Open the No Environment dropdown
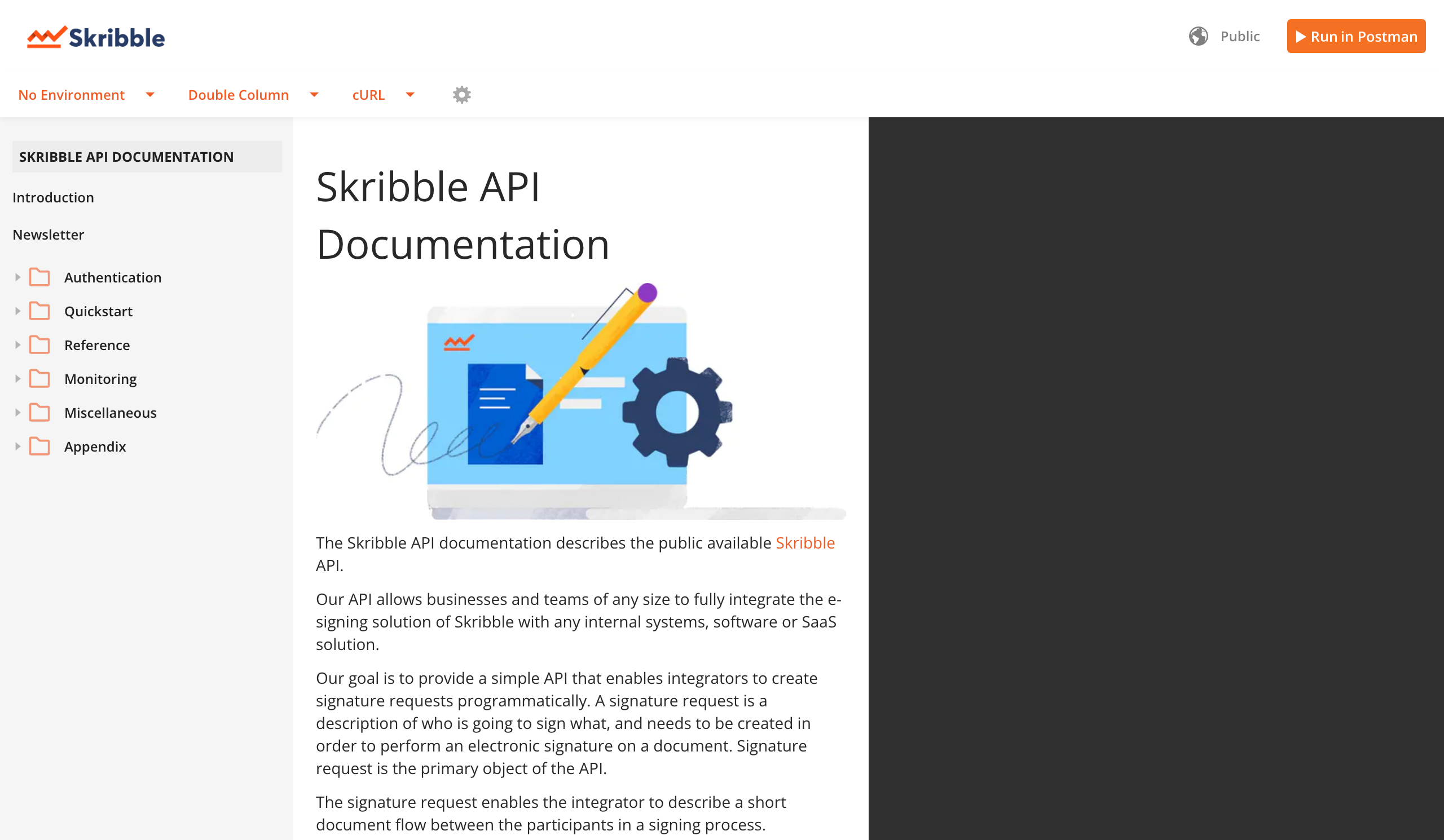1444x840 pixels. click(86, 95)
